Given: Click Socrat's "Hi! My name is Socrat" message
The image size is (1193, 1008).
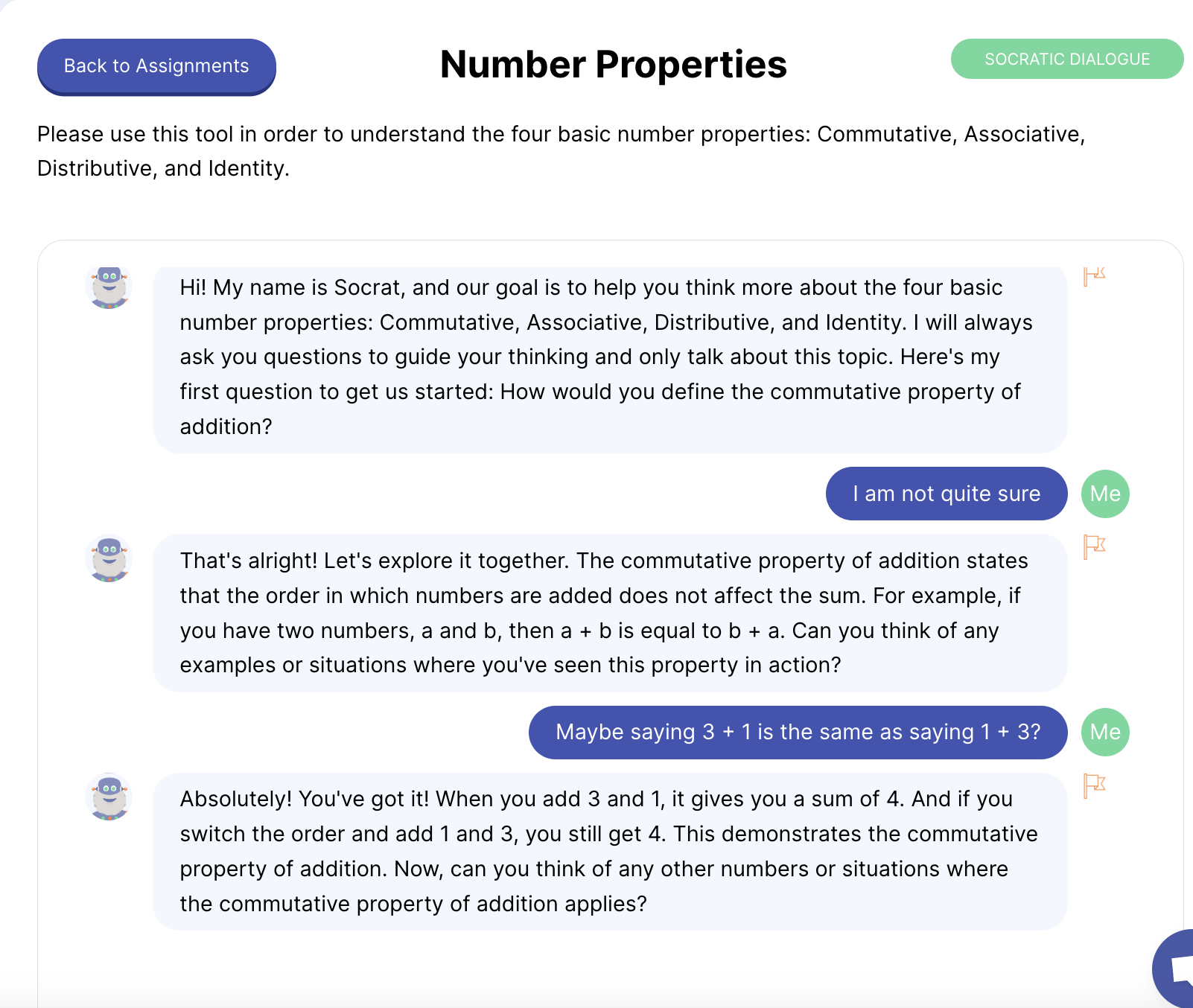Looking at the screenshot, I should click(x=609, y=357).
